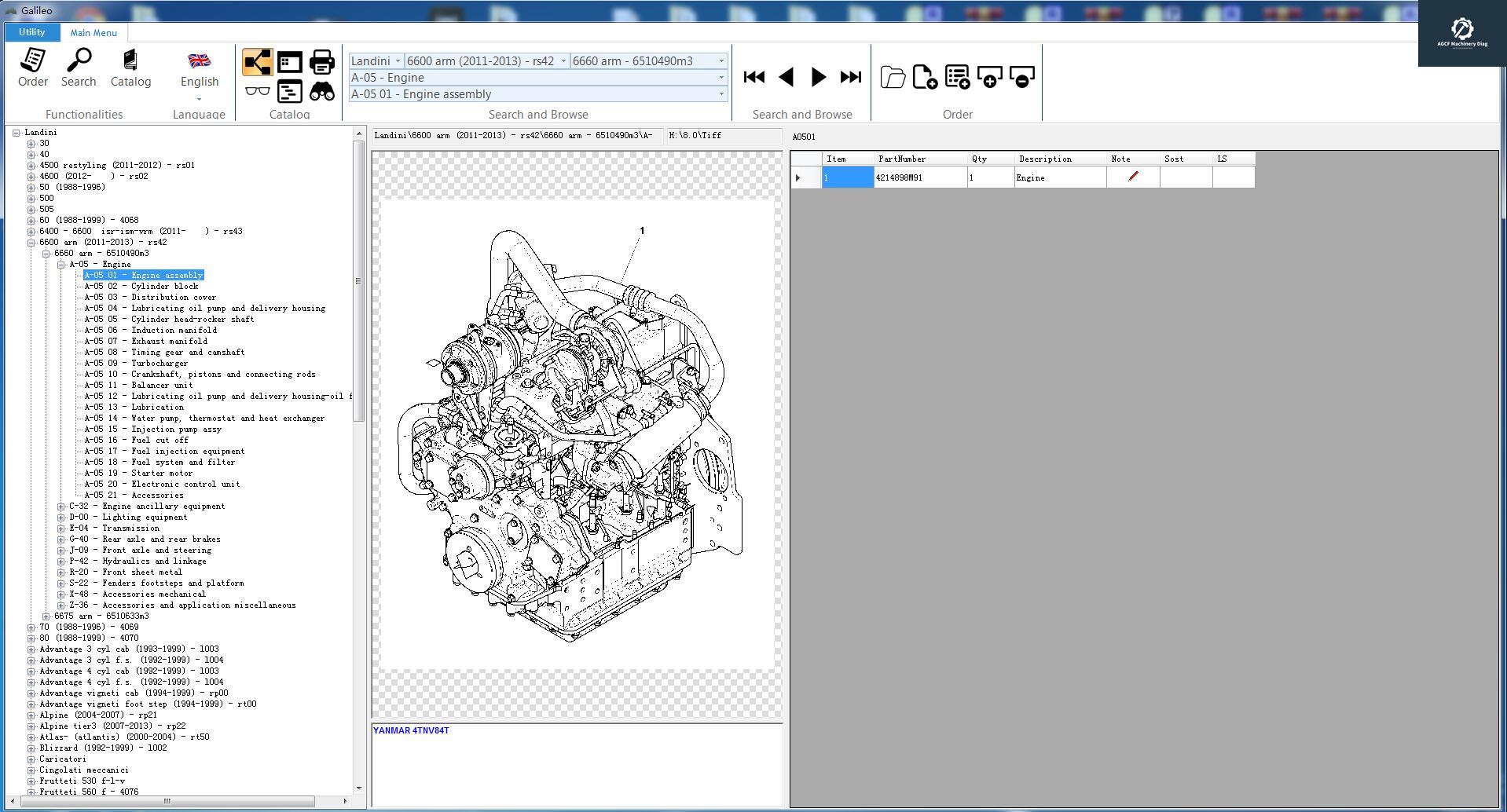Open the A-05 Engine group dropdown

pos(720,78)
